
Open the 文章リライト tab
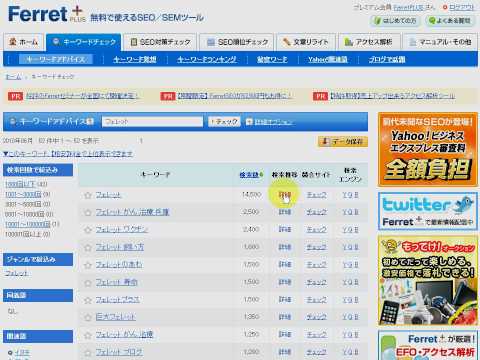306,42
